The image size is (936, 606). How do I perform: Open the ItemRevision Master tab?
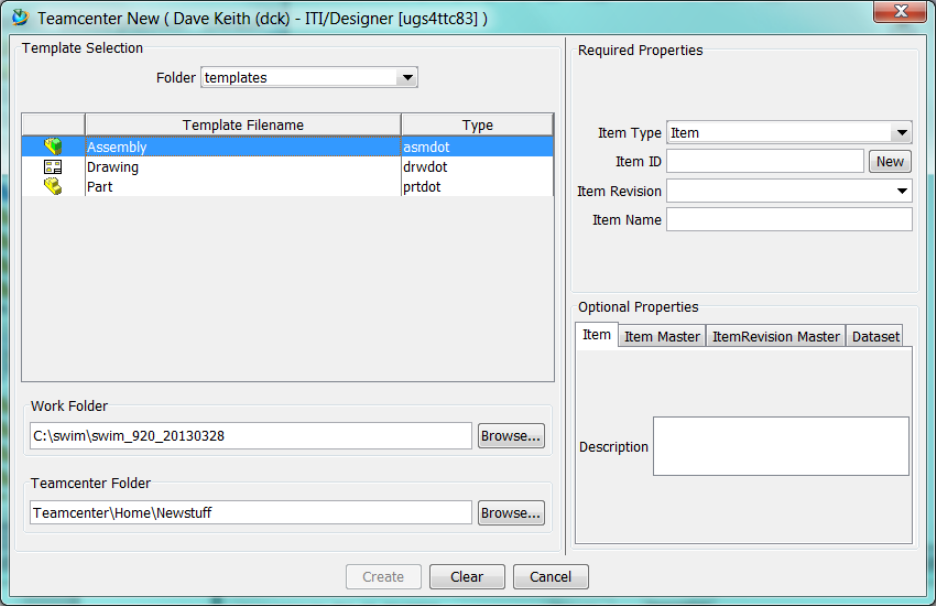pyautogui.click(x=776, y=337)
